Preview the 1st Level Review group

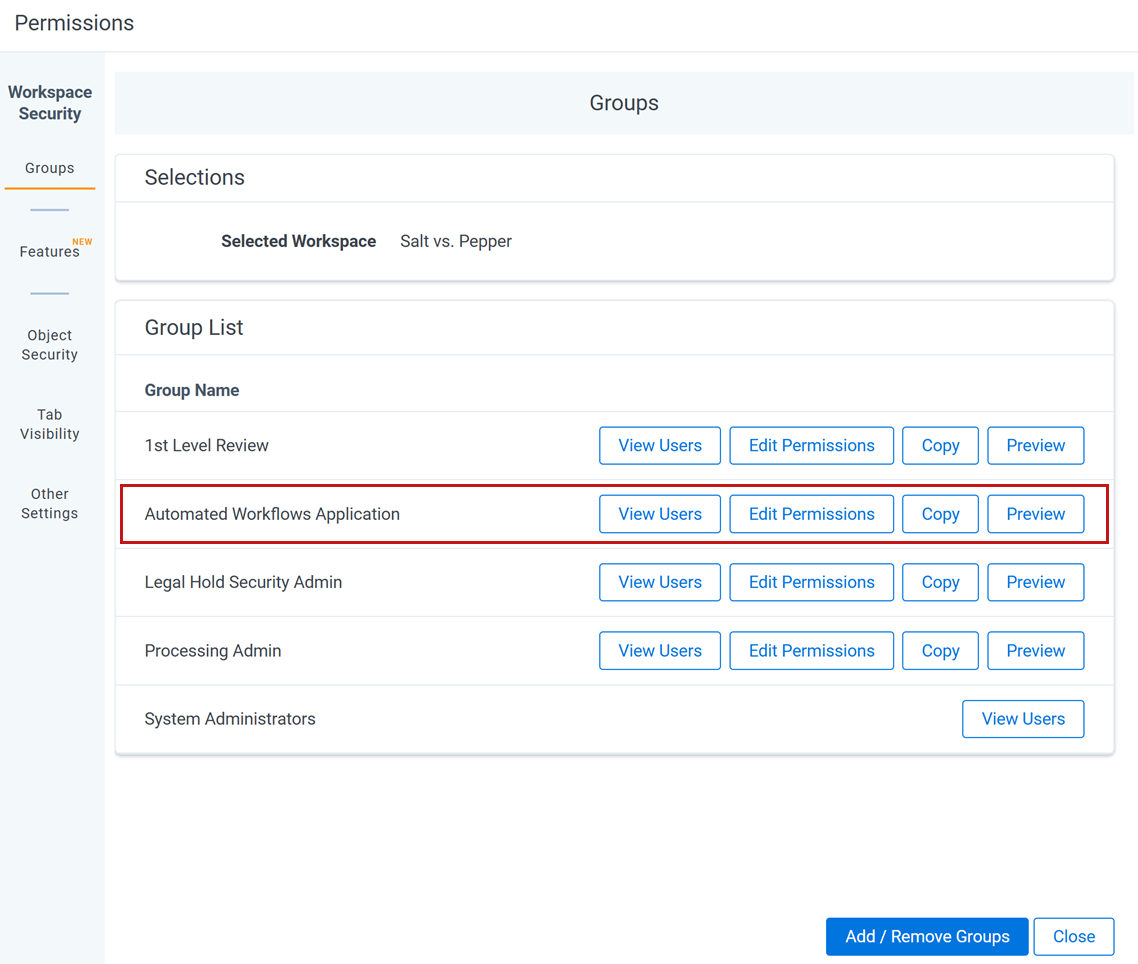(1036, 446)
